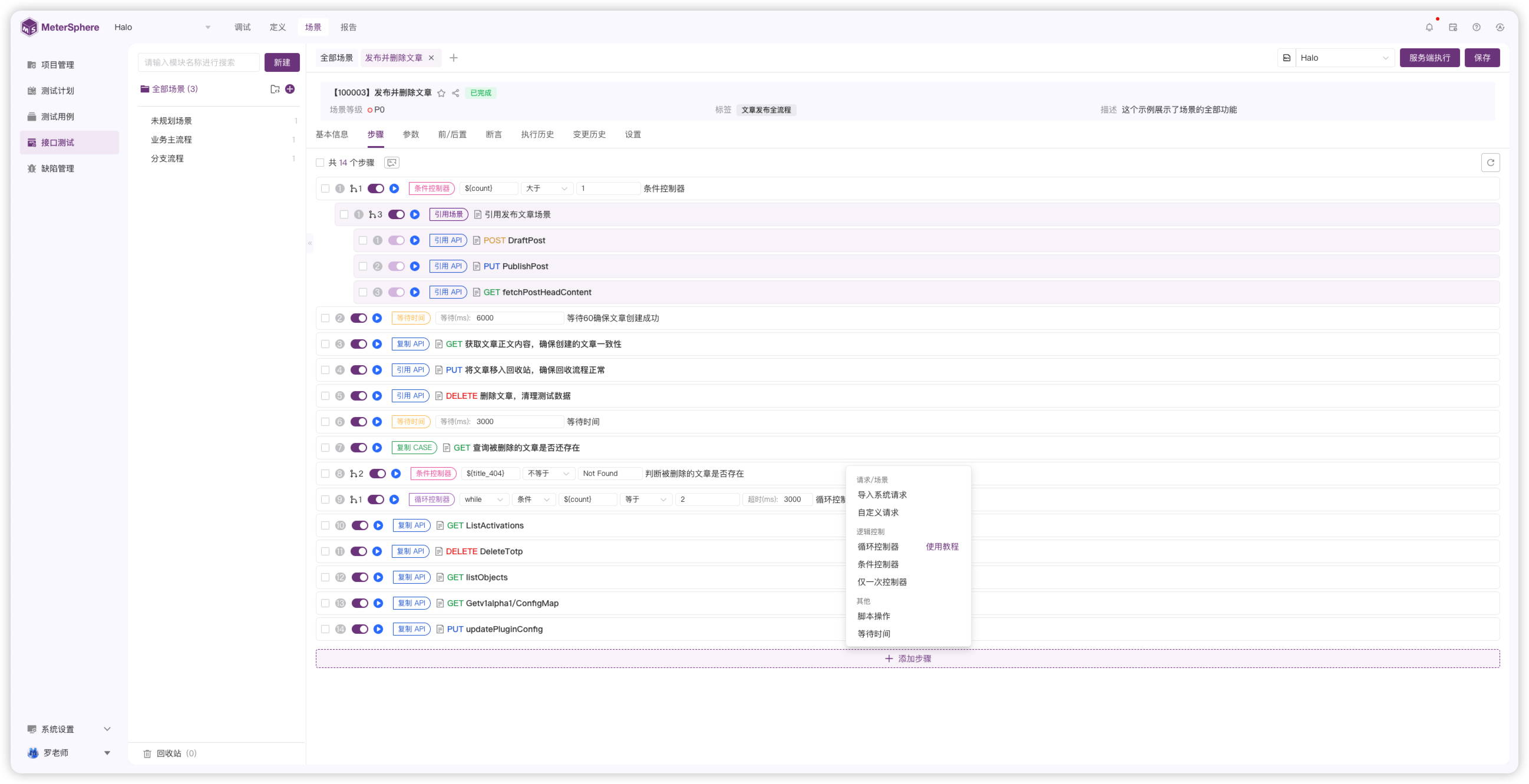
Task: Open the 使用教程 link
Action: pyautogui.click(x=942, y=547)
